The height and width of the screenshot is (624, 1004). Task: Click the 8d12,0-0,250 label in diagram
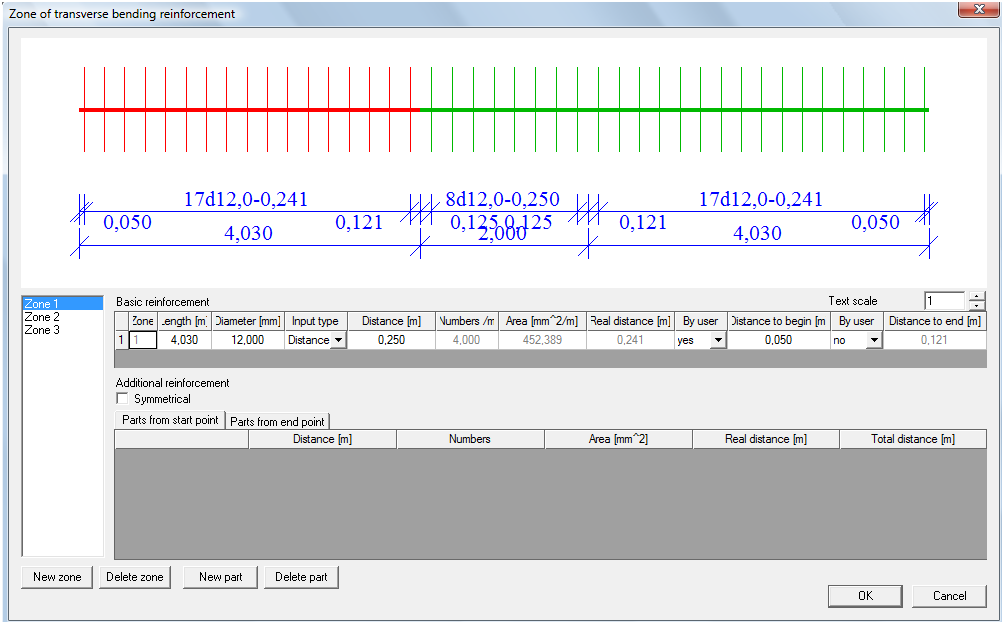click(x=503, y=199)
